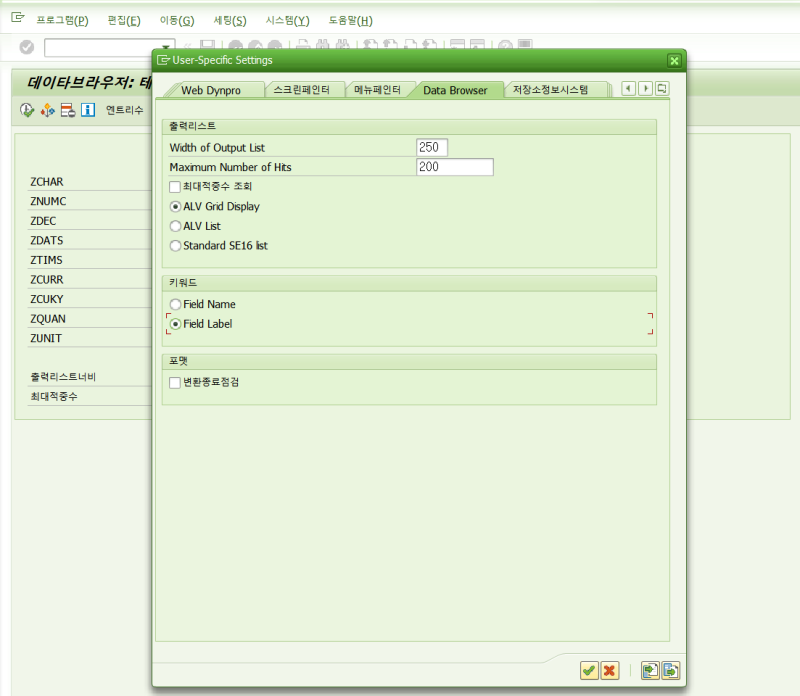This screenshot has height=696, width=800.
Task: Tick the 최대적중수 조회 checkbox
Action: tap(175, 187)
